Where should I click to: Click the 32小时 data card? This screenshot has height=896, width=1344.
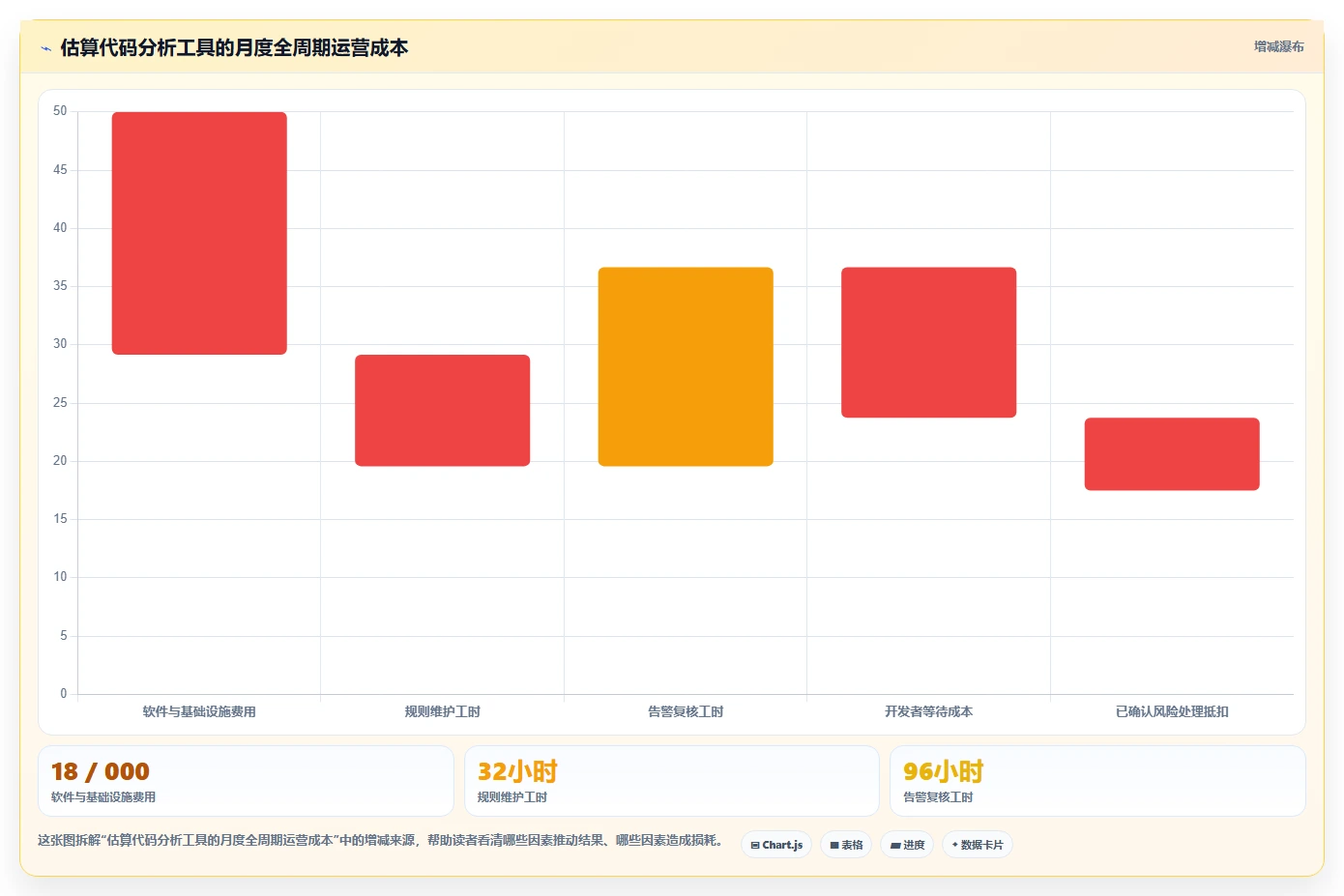pos(672,781)
